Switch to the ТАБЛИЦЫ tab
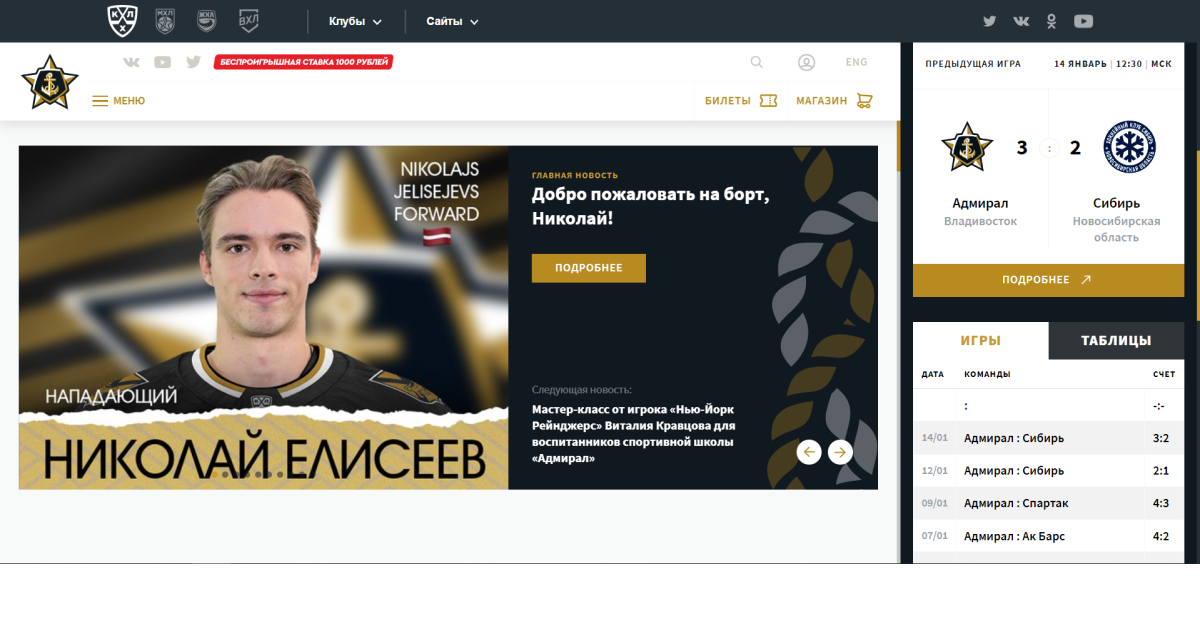The height and width of the screenshot is (630, 1200). tap(1116, 340)
